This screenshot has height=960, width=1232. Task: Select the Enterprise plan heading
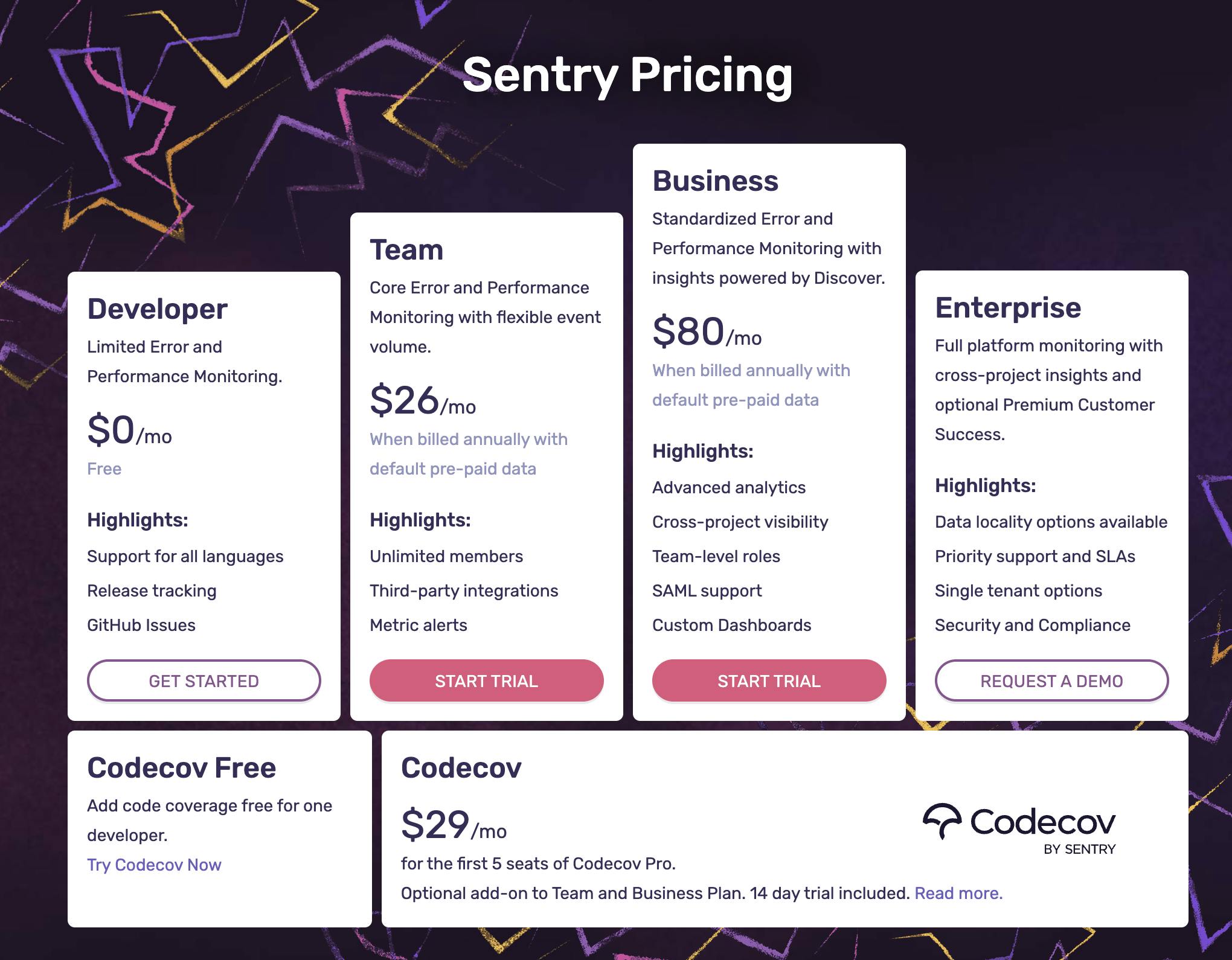tap(1008, 307)
